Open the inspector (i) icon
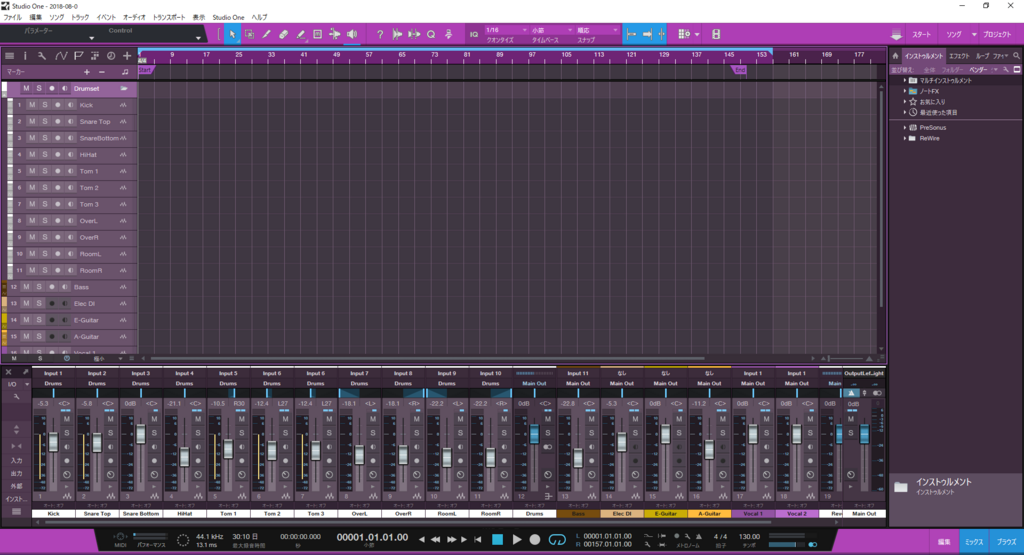The height and width of the screenshot is (555, 1024). pos(25,56)
